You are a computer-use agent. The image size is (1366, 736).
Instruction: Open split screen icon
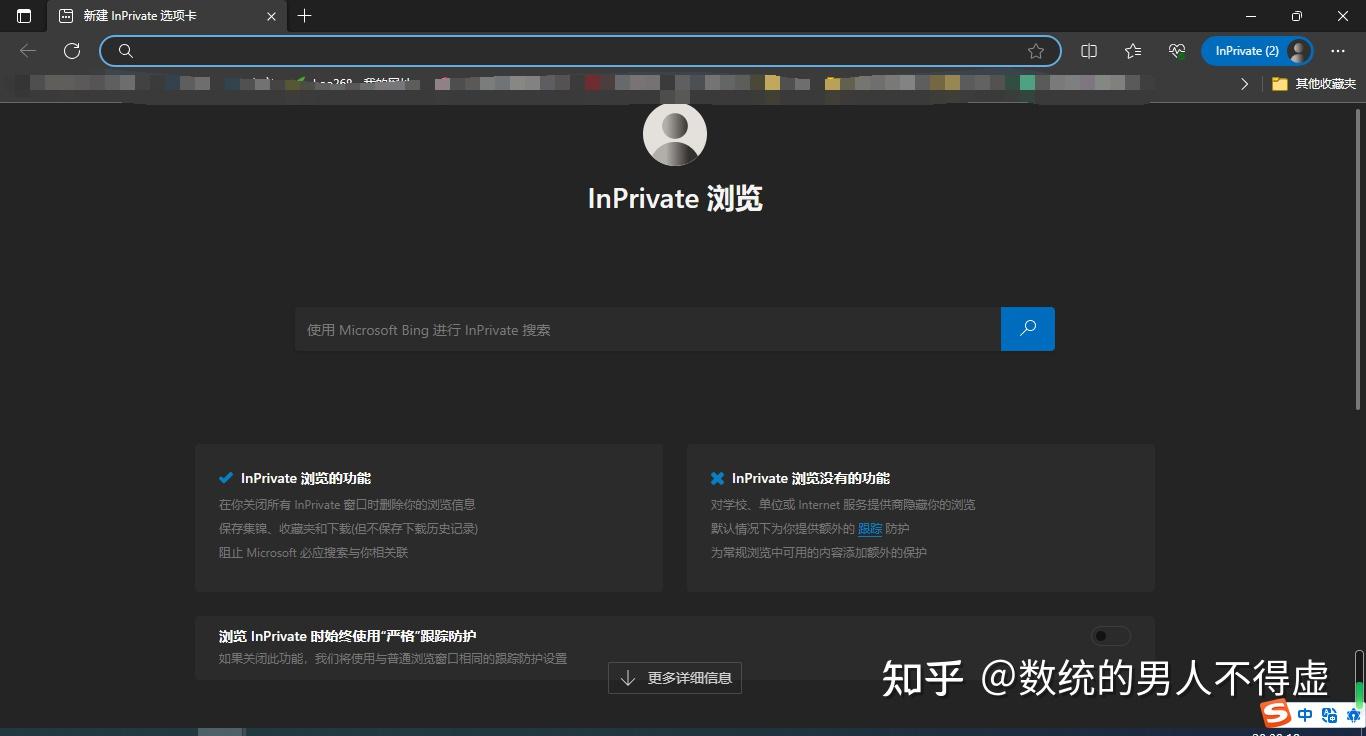(1089, 51)
